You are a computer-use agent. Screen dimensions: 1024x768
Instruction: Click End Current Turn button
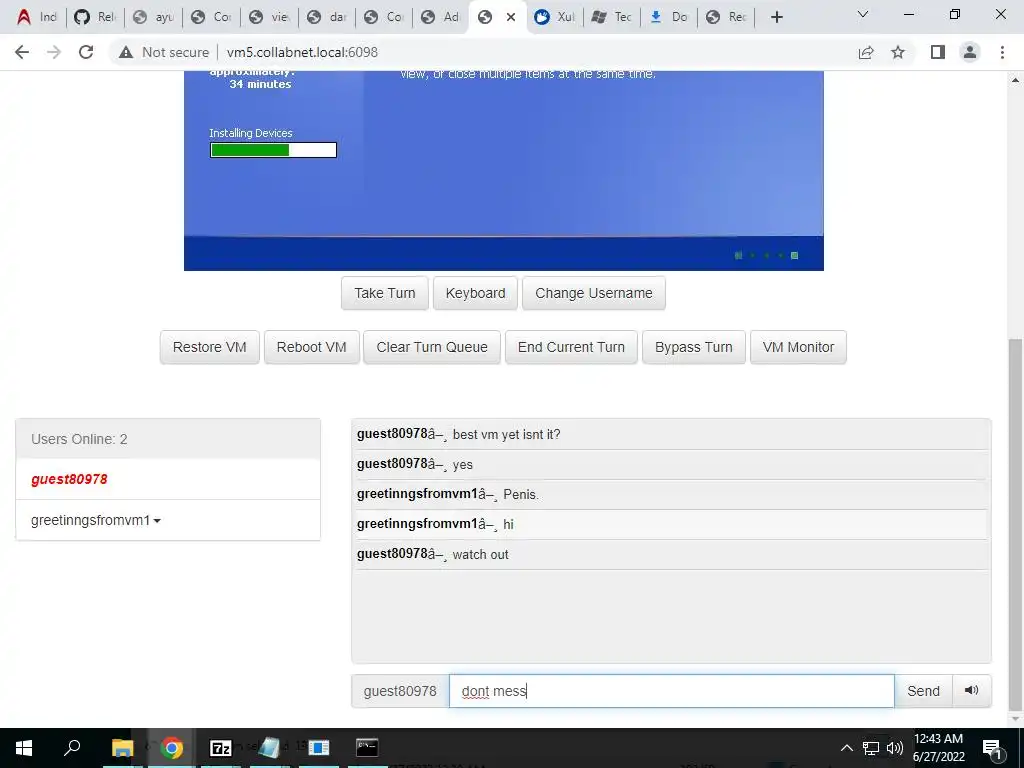571,347
